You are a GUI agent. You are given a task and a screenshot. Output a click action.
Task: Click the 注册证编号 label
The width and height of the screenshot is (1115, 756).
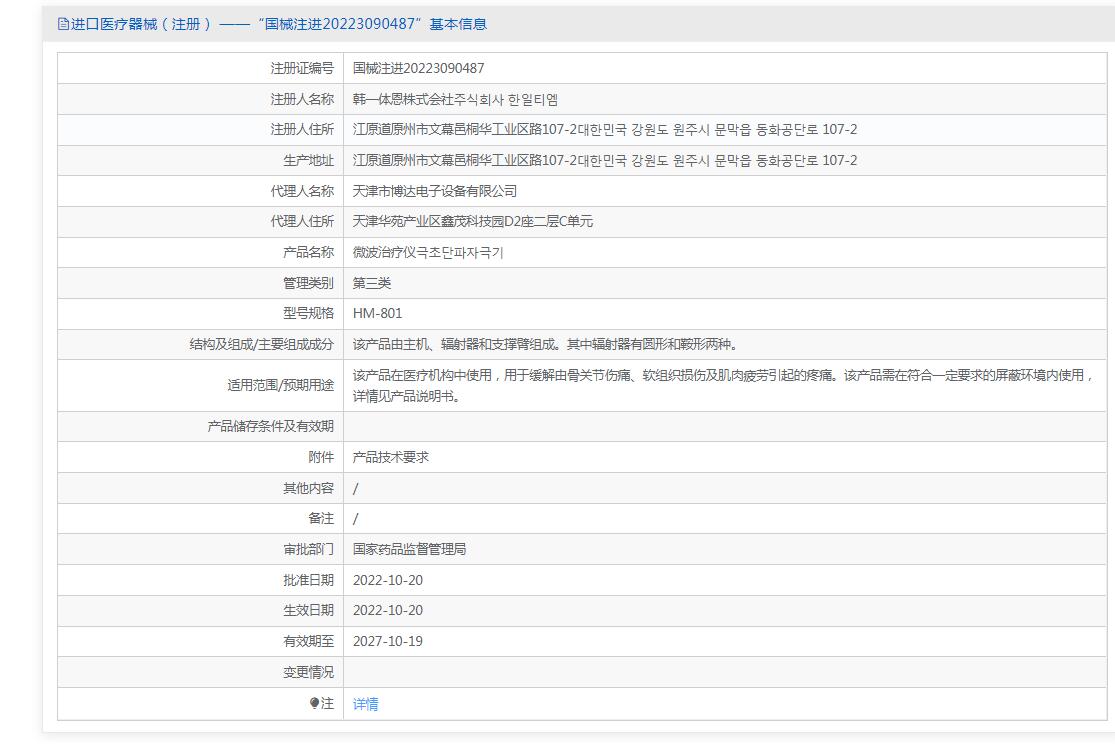point(302,68)
